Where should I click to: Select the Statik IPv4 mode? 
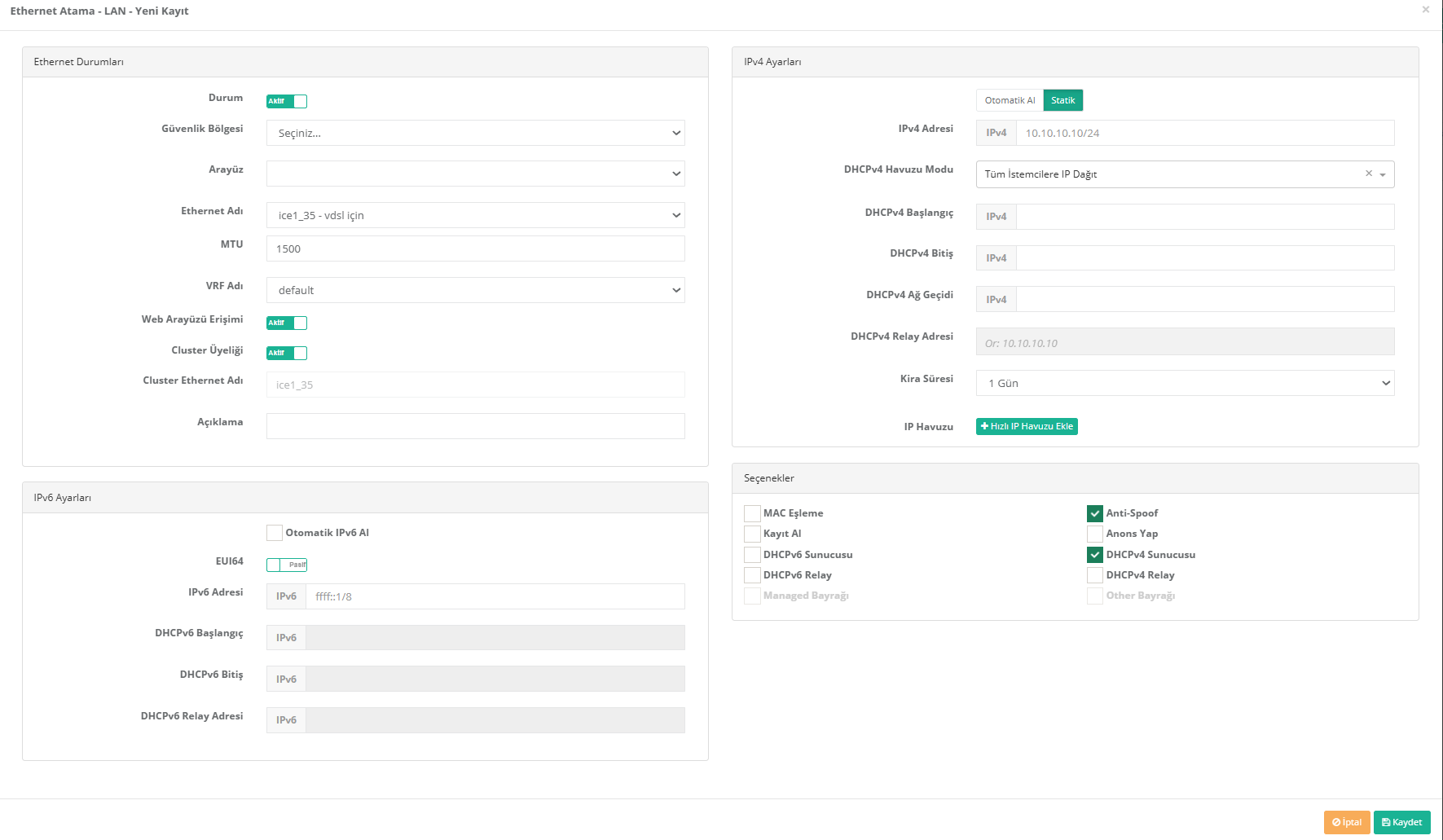pos(1062,100)
